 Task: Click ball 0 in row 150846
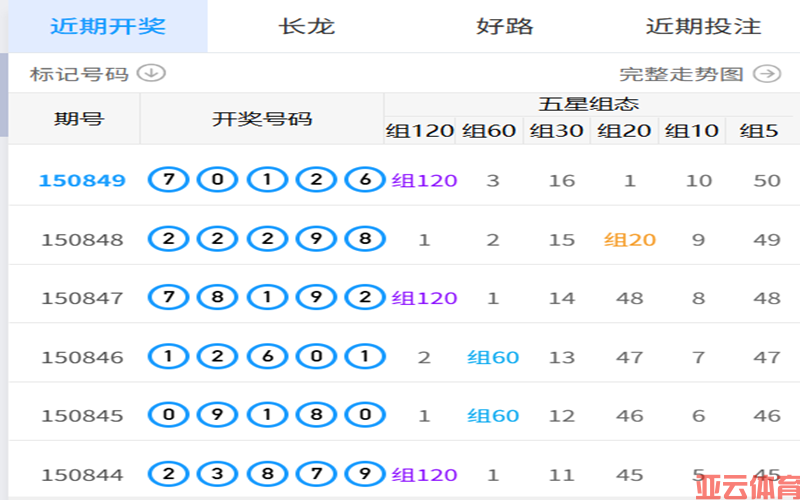[x=316, y=357]
